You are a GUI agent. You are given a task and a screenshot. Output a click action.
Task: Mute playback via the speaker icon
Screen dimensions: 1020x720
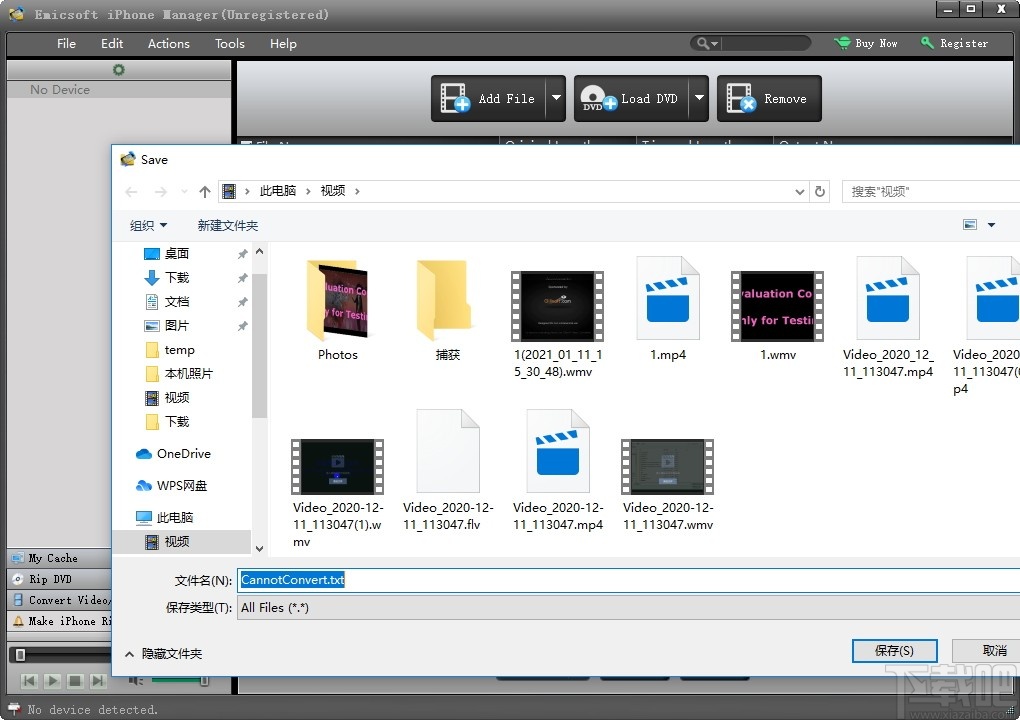pos(135,681)
